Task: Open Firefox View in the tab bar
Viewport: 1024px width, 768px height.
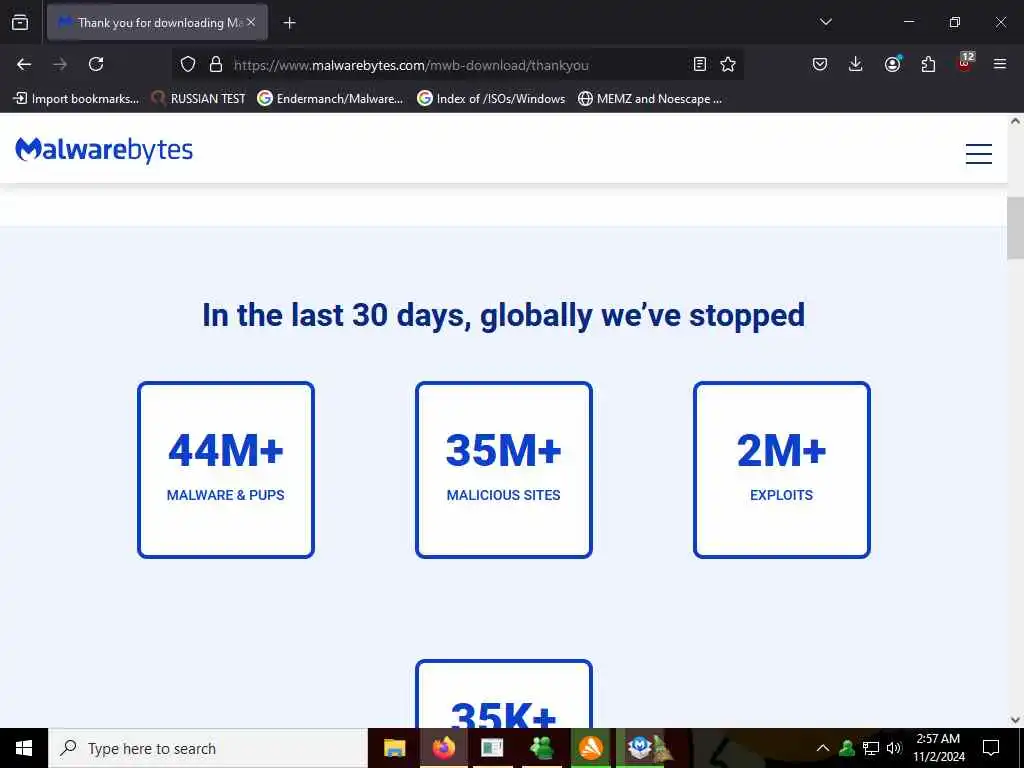Action: (20, 22)
